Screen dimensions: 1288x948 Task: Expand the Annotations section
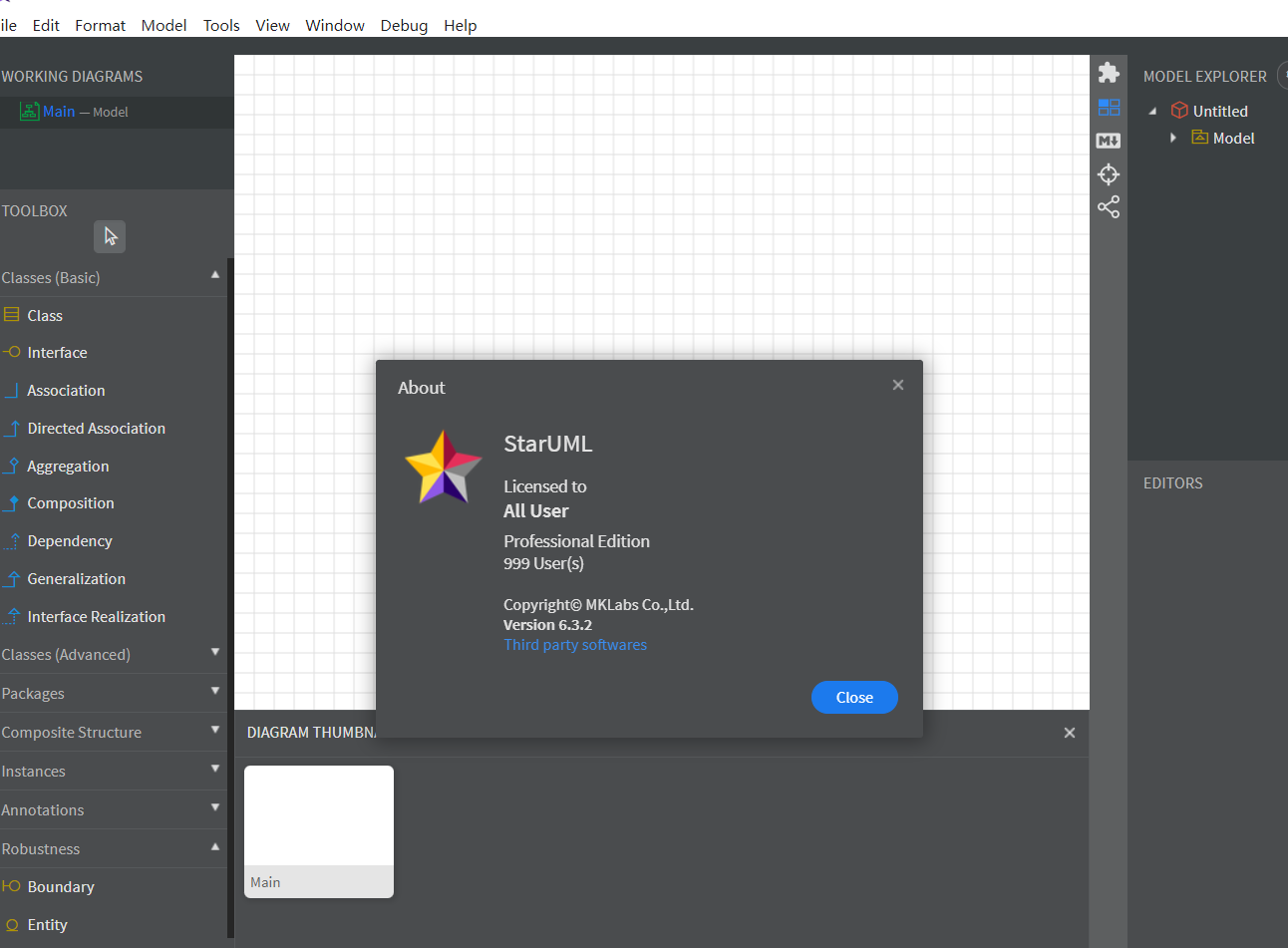click(215, 808)
